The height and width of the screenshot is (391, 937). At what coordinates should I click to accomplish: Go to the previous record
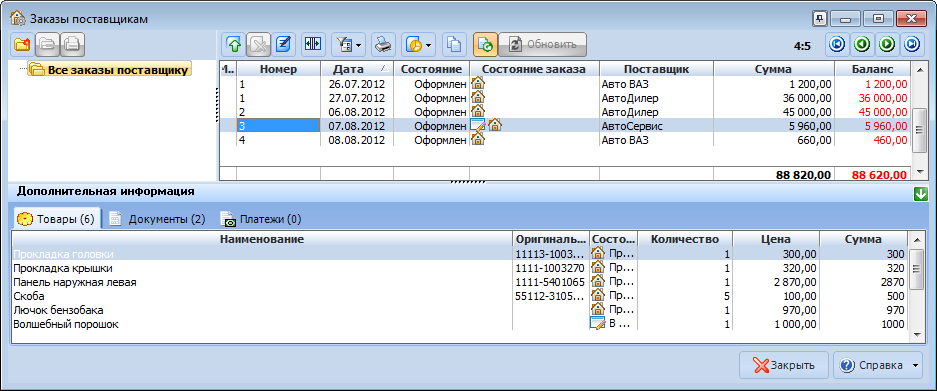coord(862,44)
